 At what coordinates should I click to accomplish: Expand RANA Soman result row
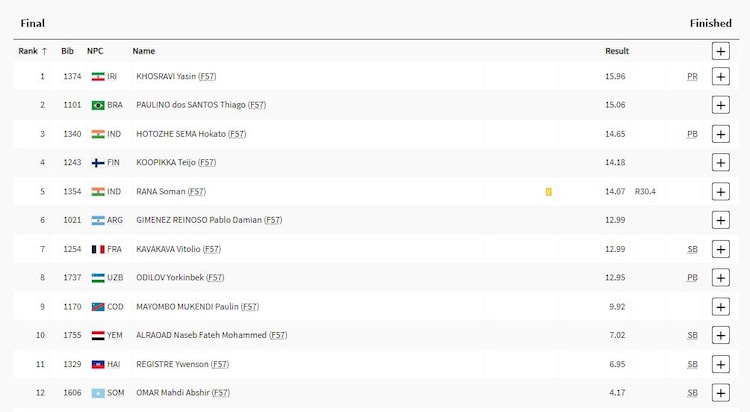pyautogui.click(x=720, y=191)
